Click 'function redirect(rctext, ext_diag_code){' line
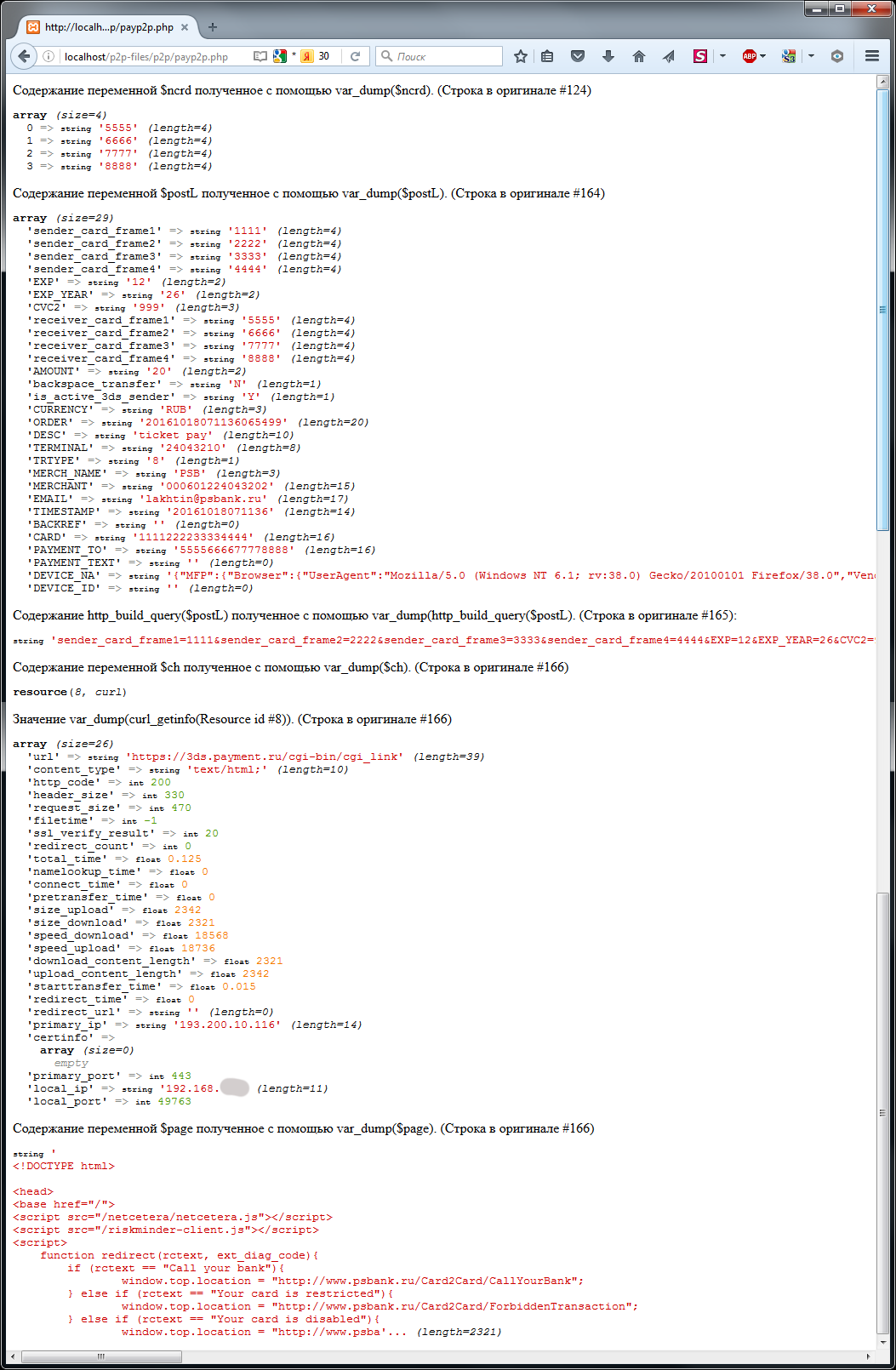This screenshot has height=1370, width=896. [x=180, y=1255]
